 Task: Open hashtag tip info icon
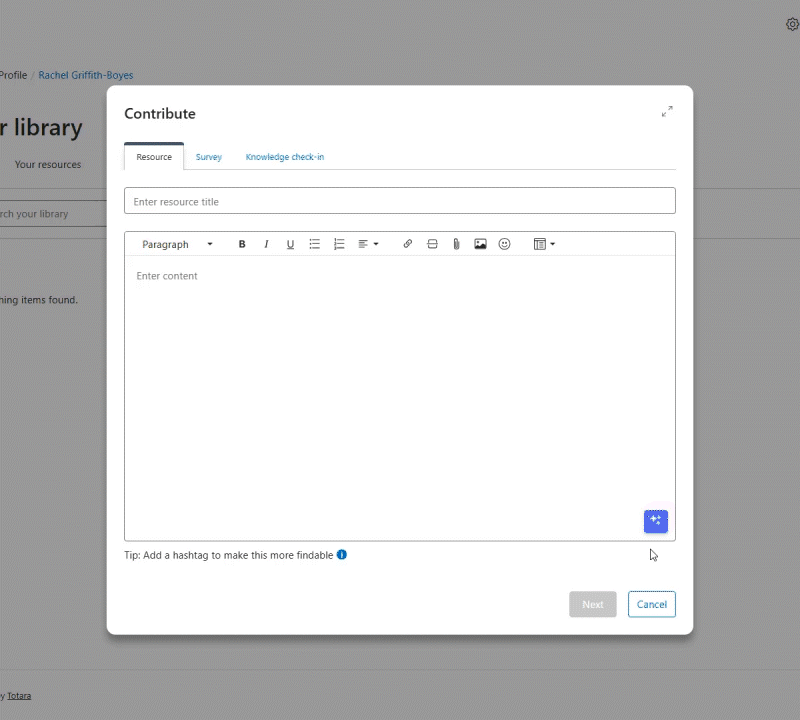342,555
